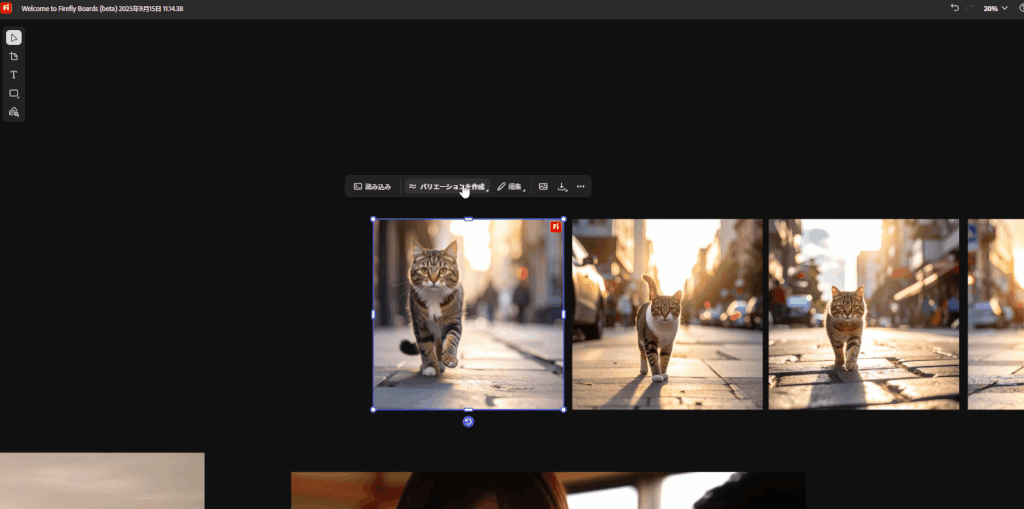Select the Text tool (T)
Screen dimensions: 1024x509
pyautogui.click(x=14, y=74)
